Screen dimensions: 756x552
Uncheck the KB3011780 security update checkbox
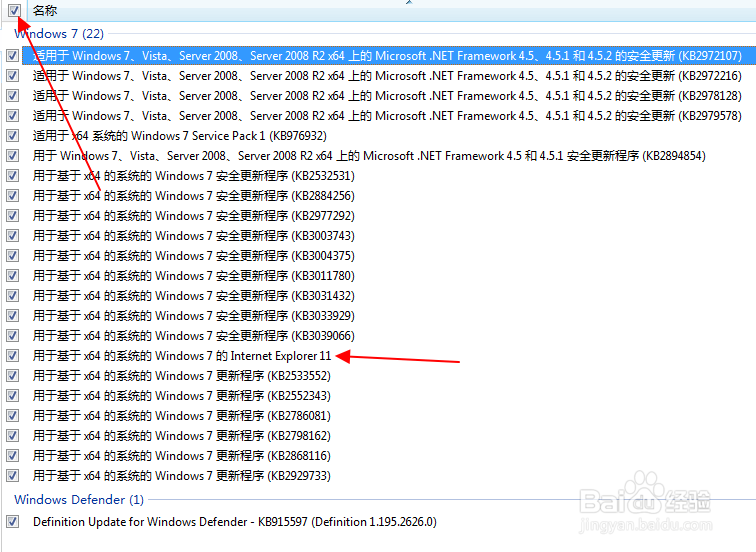[13, 276]
